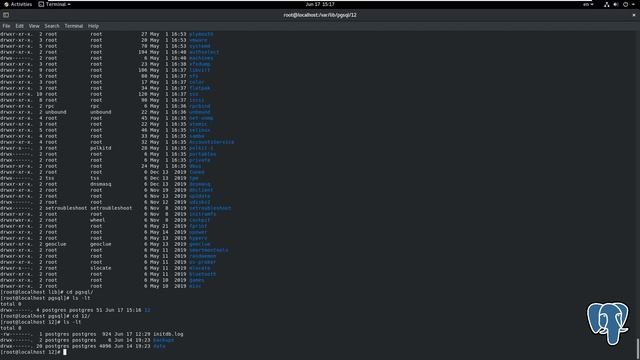This screenshot has height=360, width=640.
Task: Click the blue 'dhclient' directory name
Action: (x=201, y=190)
